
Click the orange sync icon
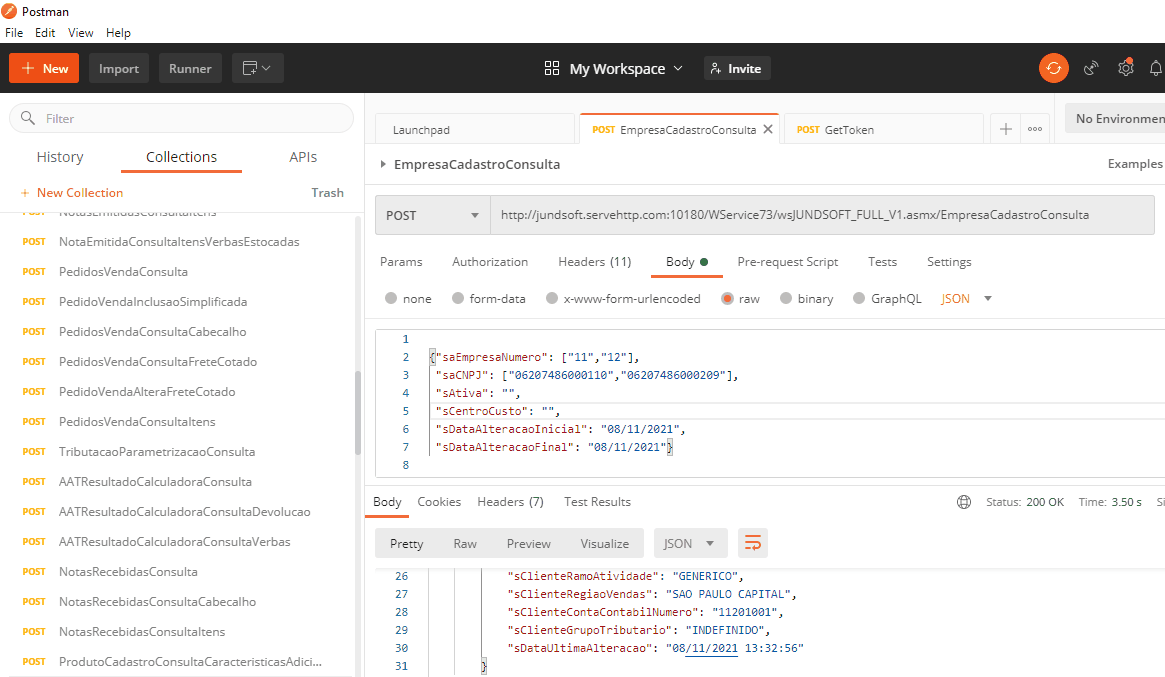click(1053, 68)
